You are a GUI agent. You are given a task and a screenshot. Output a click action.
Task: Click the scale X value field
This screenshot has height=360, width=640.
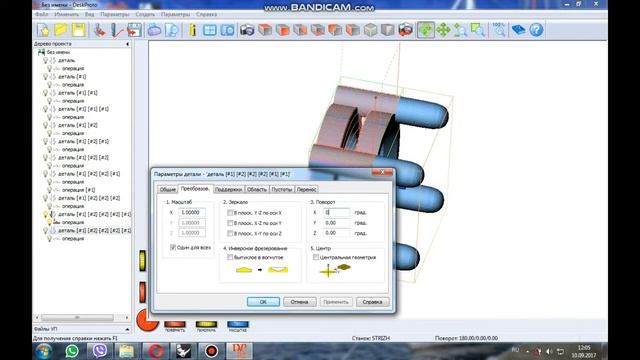192,212
